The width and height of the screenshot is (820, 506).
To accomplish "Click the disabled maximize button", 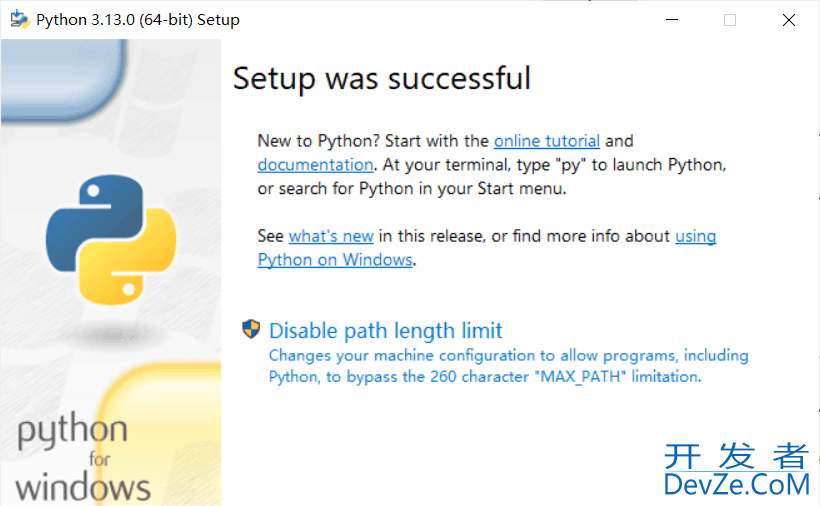I will pos(730,20).
